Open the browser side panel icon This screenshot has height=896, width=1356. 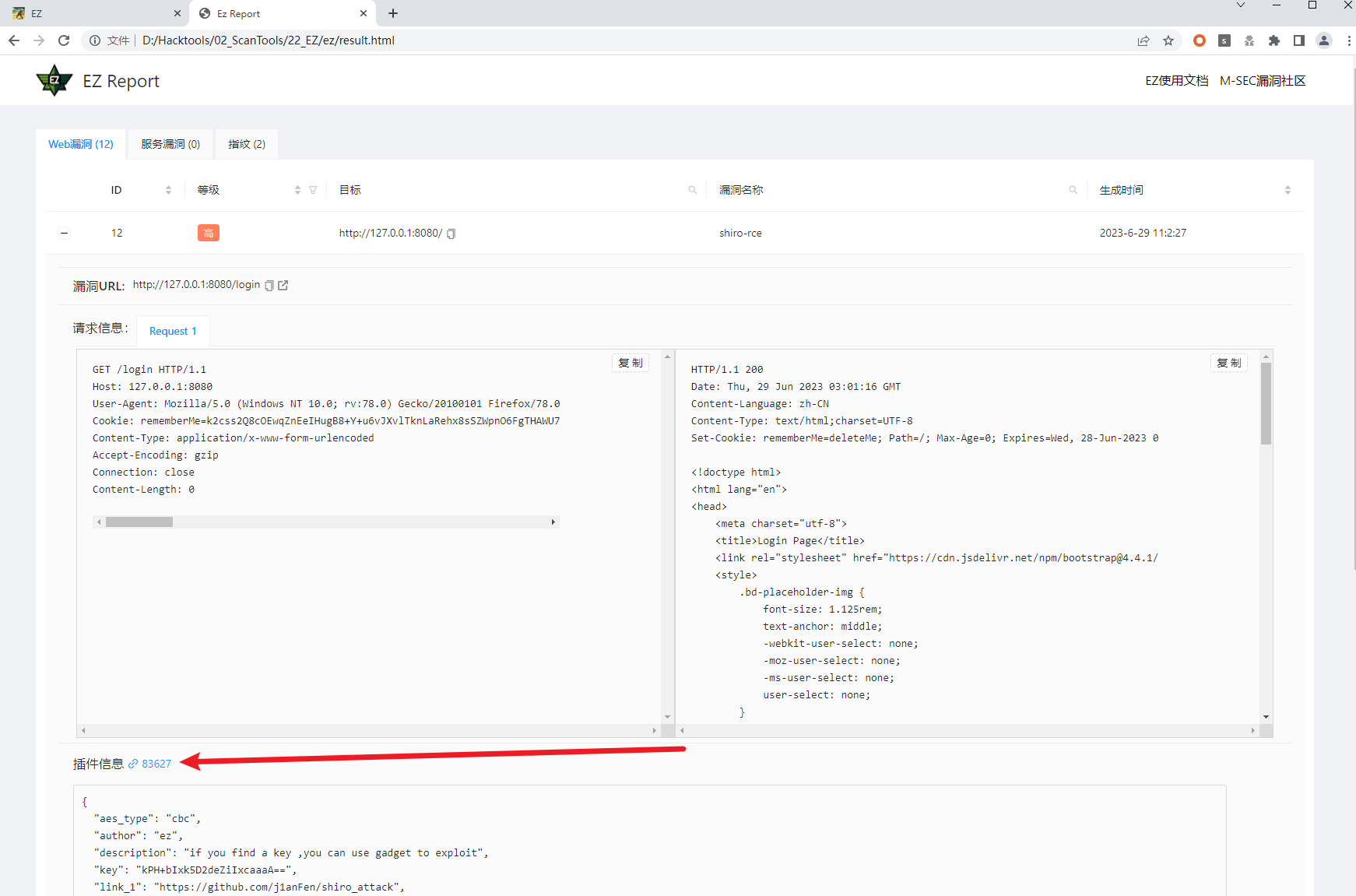(x=1299, y=40)
